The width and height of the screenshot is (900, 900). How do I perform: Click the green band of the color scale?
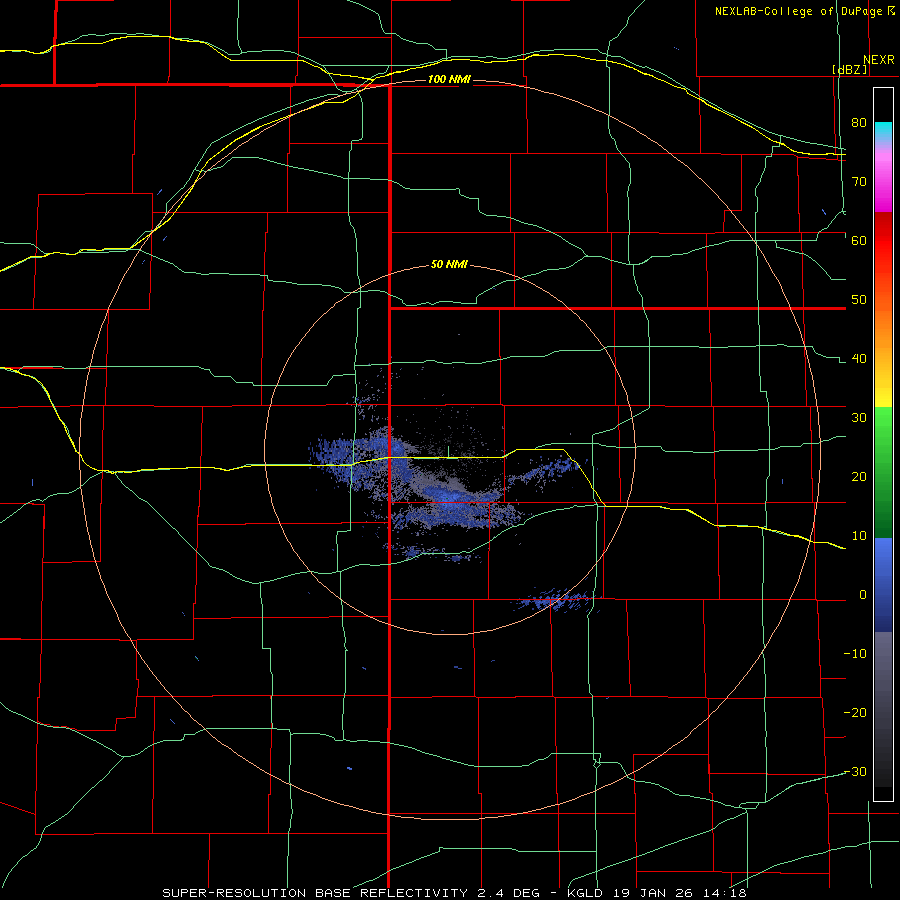click(x=883, y=472)
